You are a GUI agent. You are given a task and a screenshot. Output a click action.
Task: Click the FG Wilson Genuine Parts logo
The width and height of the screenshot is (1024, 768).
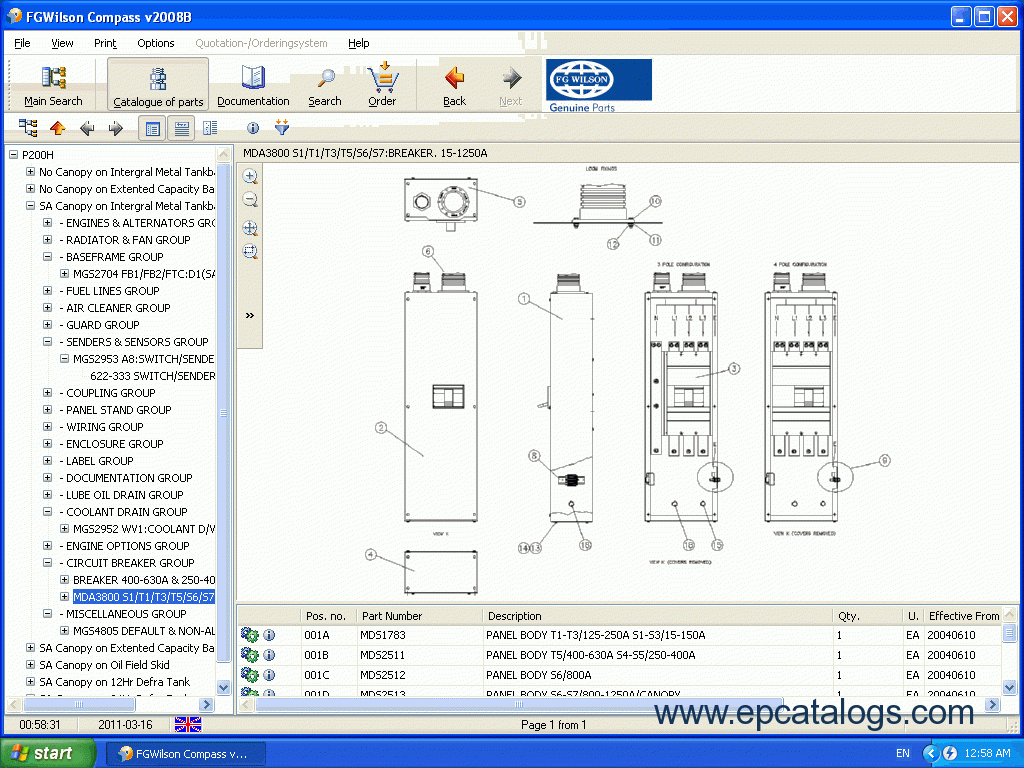click(599, 86)
